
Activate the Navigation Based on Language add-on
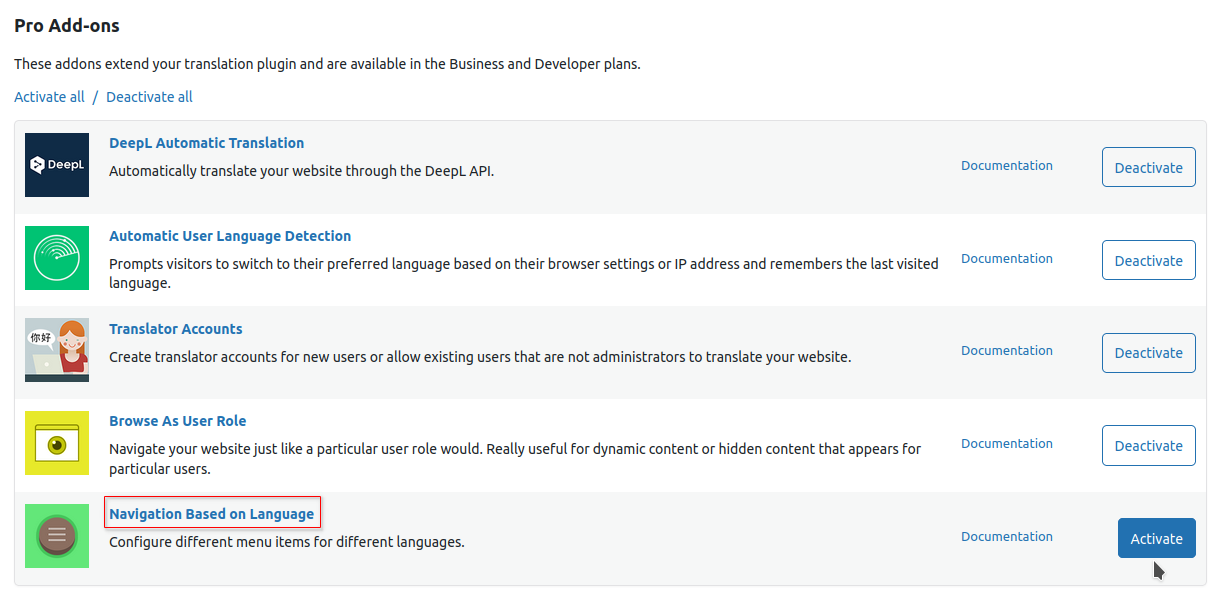[1156, 538]
